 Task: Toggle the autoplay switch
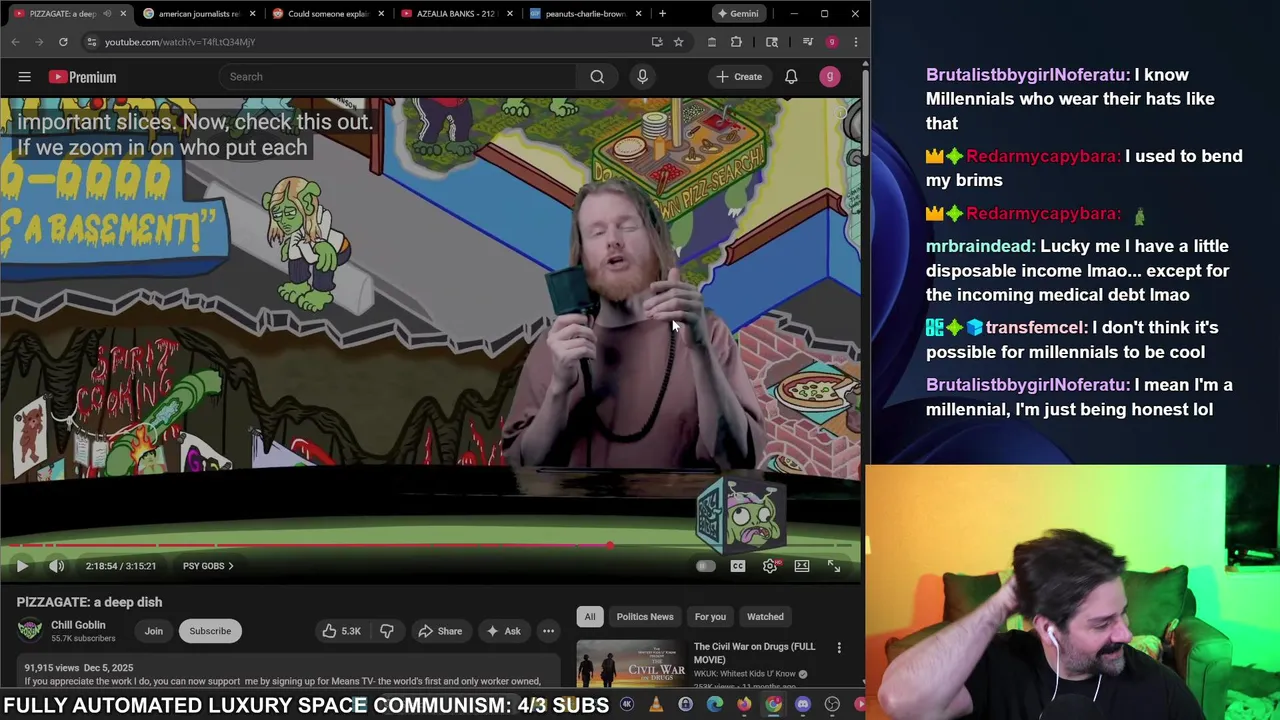[705, 566]
